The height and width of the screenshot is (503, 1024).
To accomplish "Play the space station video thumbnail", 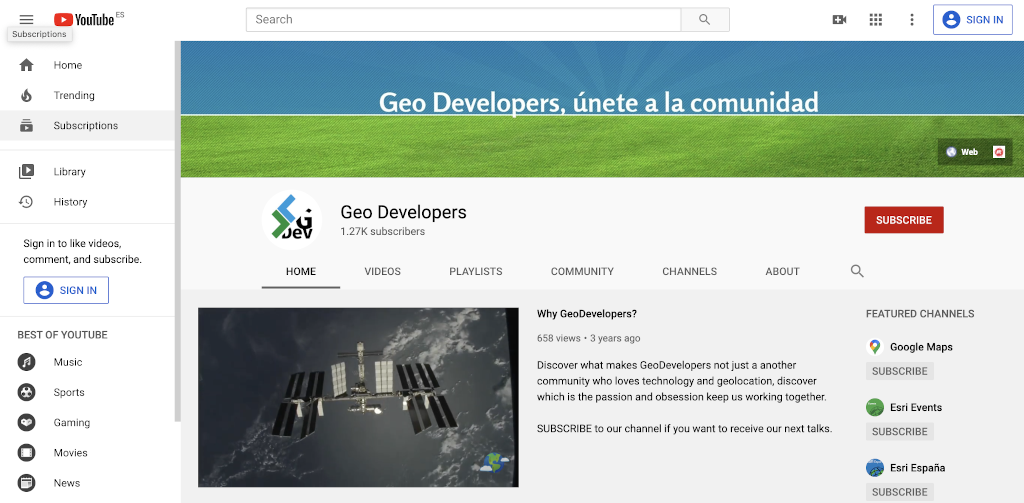I will click(359, 397).
